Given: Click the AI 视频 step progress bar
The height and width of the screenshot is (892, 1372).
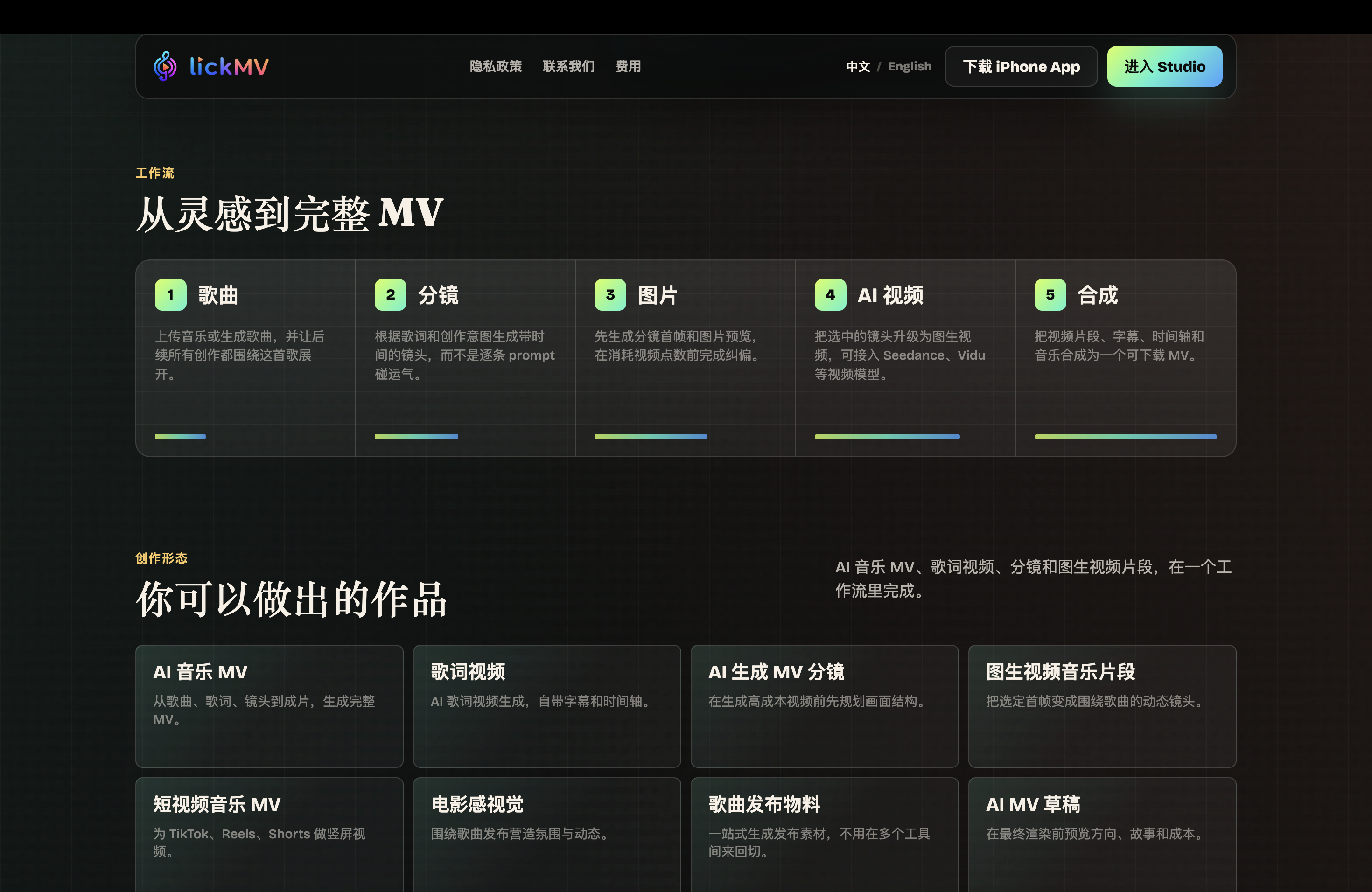Looking at the screenshot, I should pyautogui.click(x=887, y=437).
